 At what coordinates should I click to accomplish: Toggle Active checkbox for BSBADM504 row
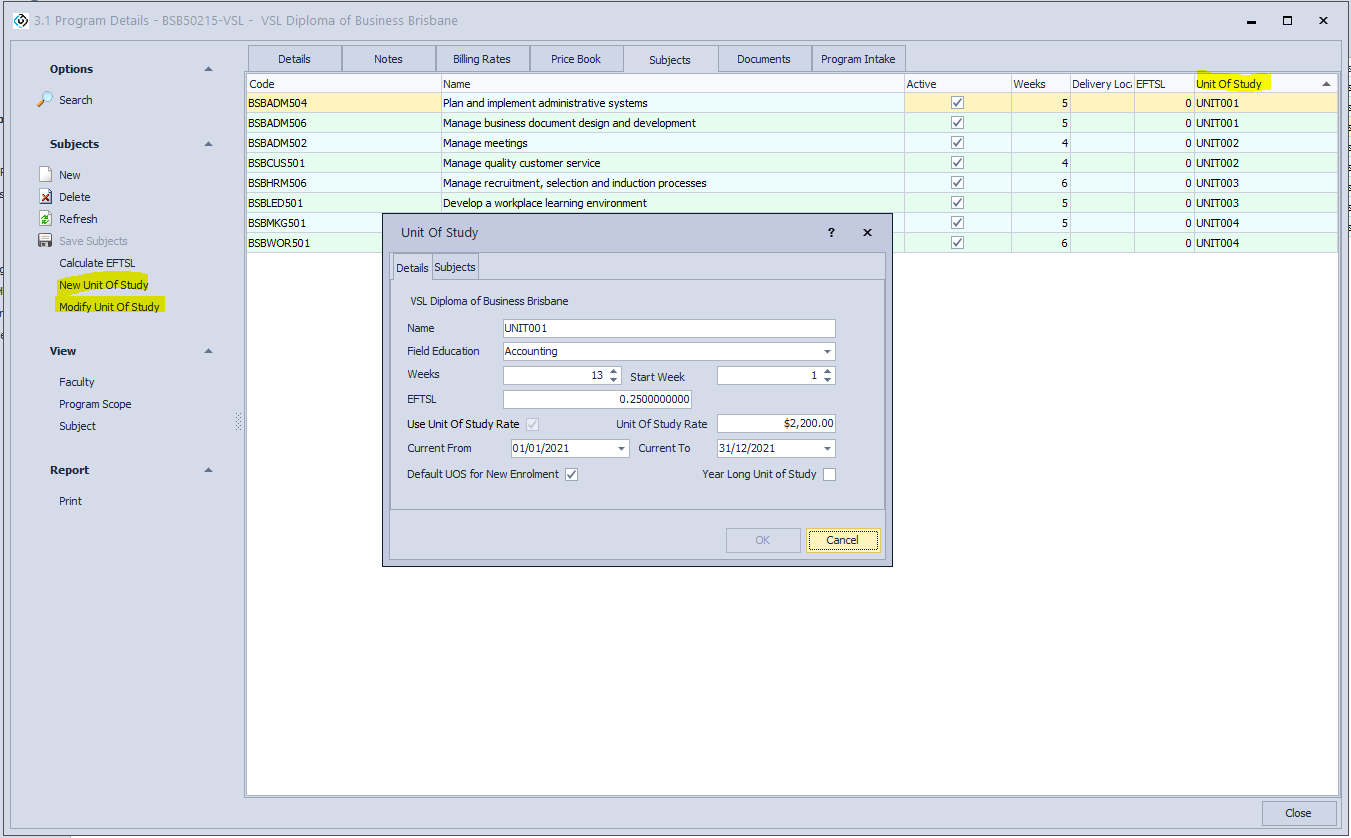tap(957, 103)
